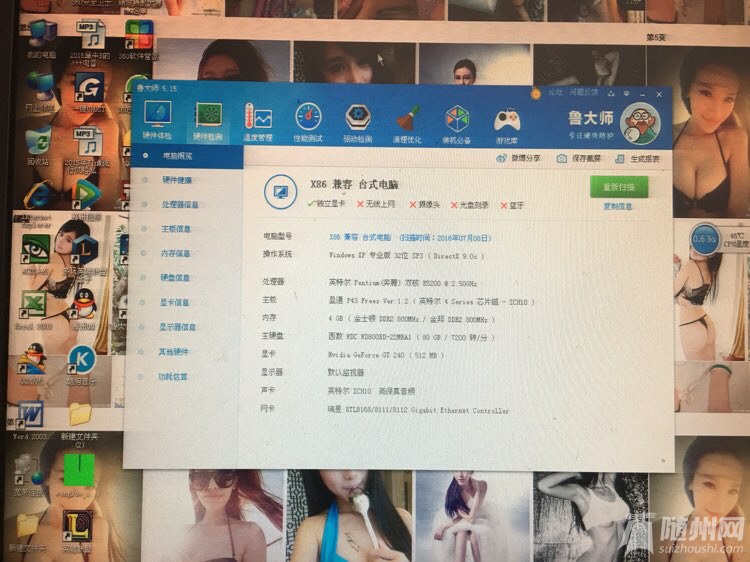Click the round monitor icon beside X86 title
Viewport: 750px width, 562px height.
[280, 192]
